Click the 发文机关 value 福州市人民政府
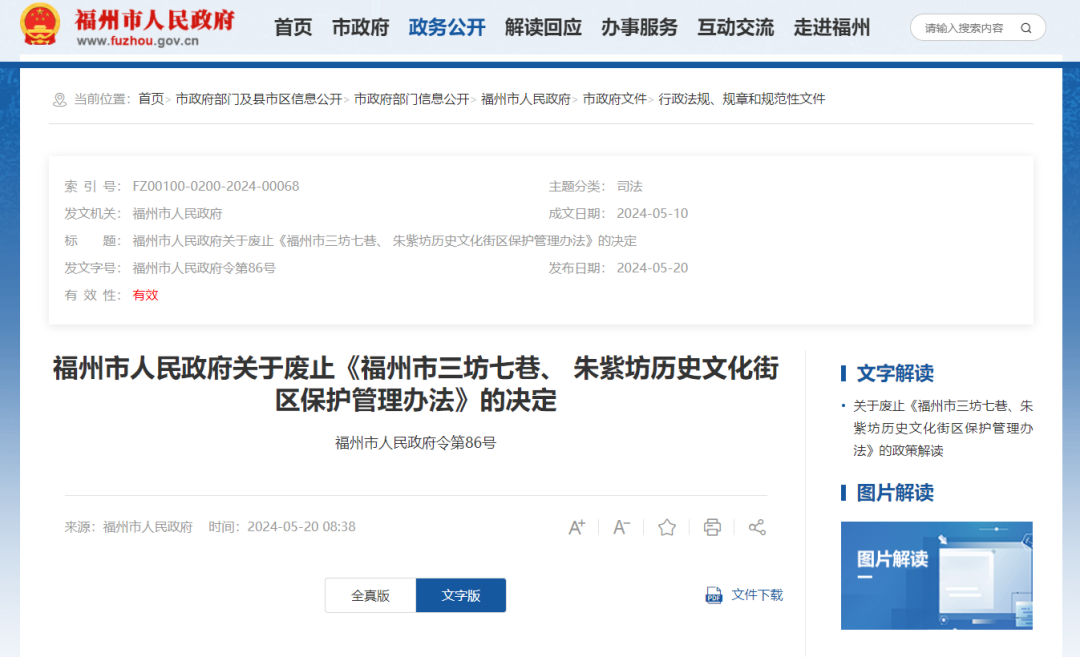The image size is (1080, 657). pos(177,214)
